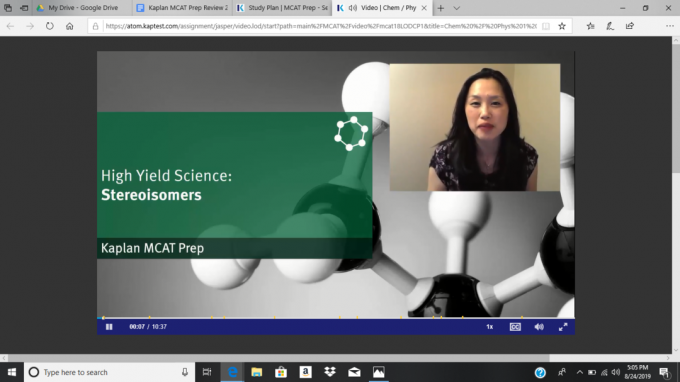
Task: Open Dropbox from the taskbar
Action: pos(330,372)
